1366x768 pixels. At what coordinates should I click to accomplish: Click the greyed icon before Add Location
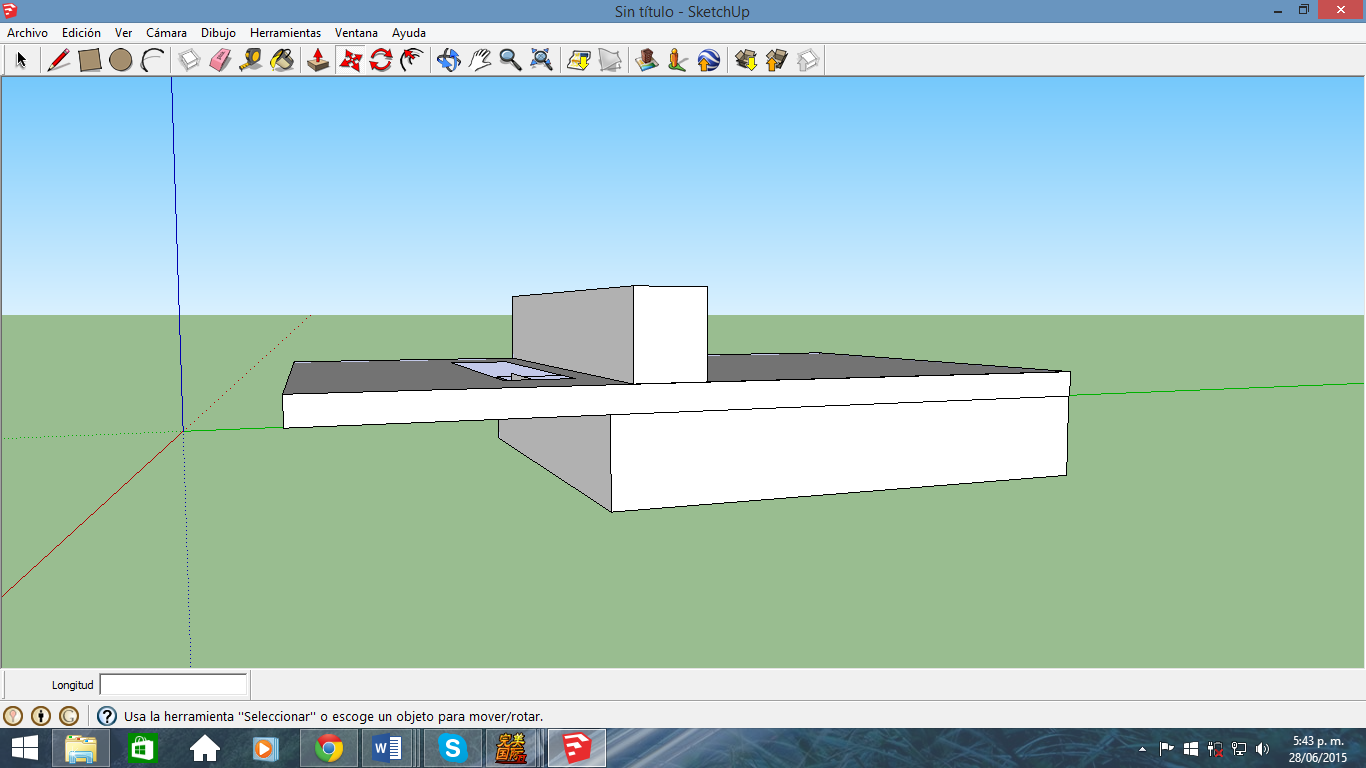click(x=610, y=60)
